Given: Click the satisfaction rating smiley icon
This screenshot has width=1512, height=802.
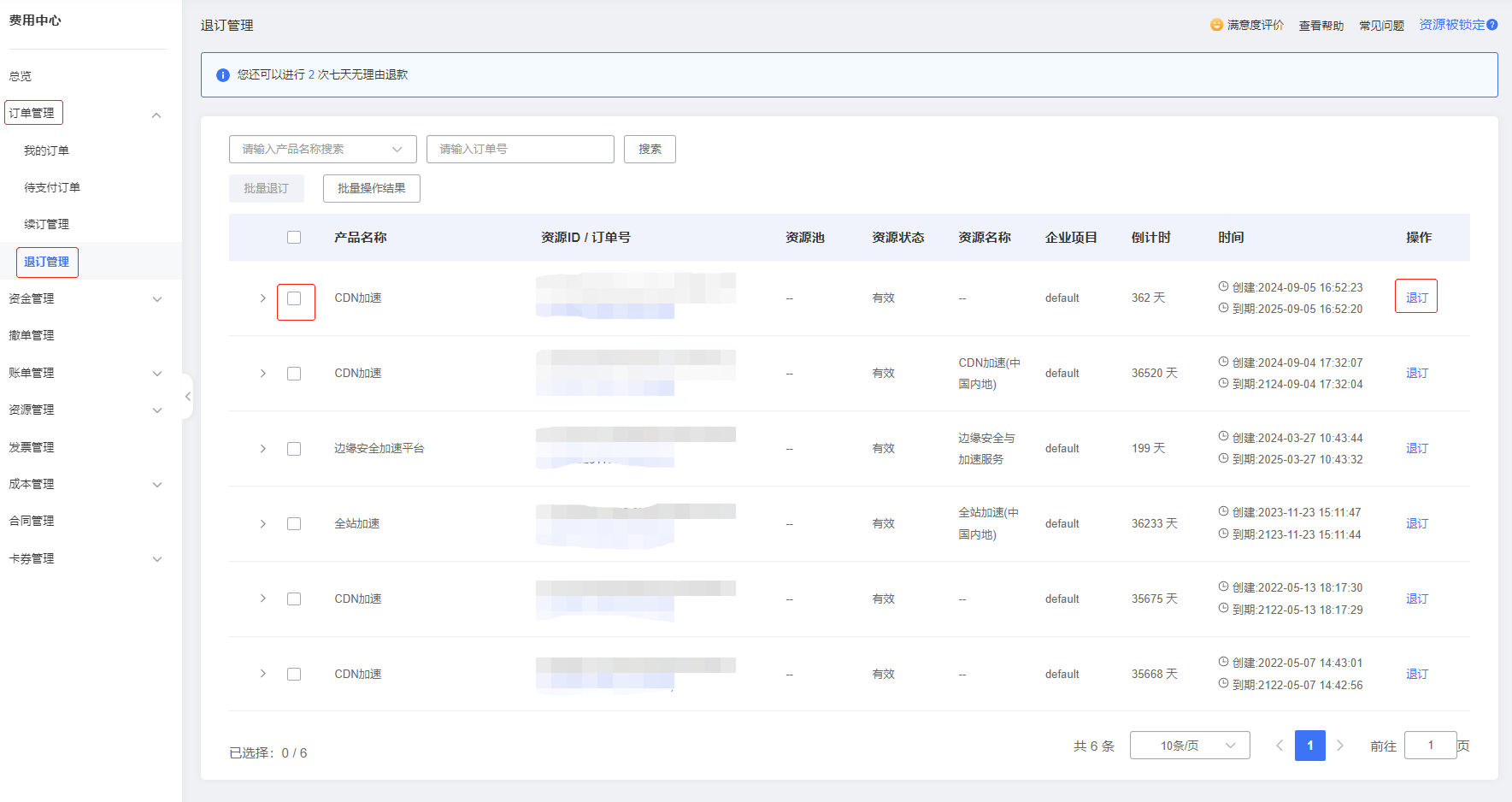Looking at the screenshot, I should tap(1216, 25).
